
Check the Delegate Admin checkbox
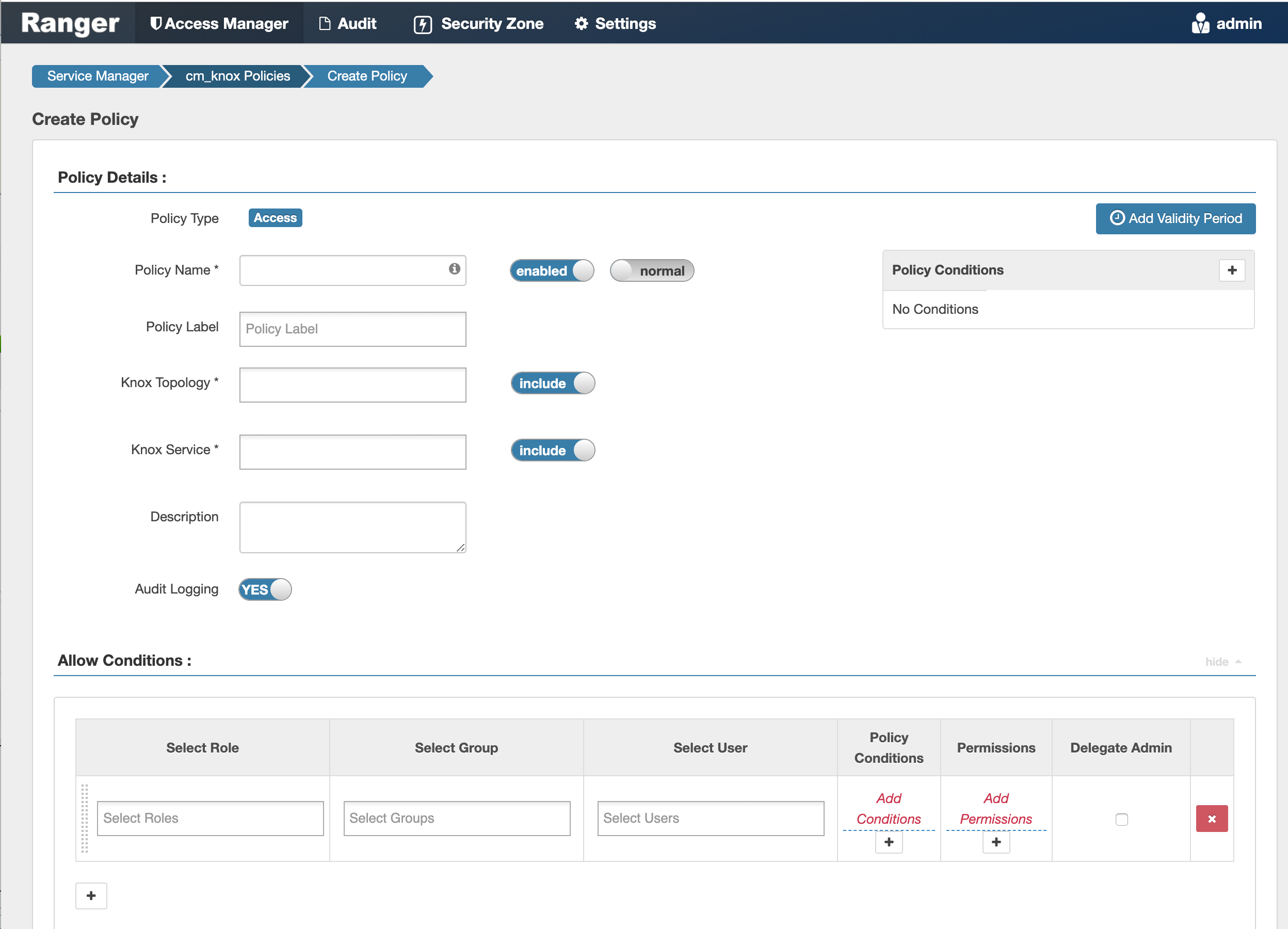[1122, 820]
